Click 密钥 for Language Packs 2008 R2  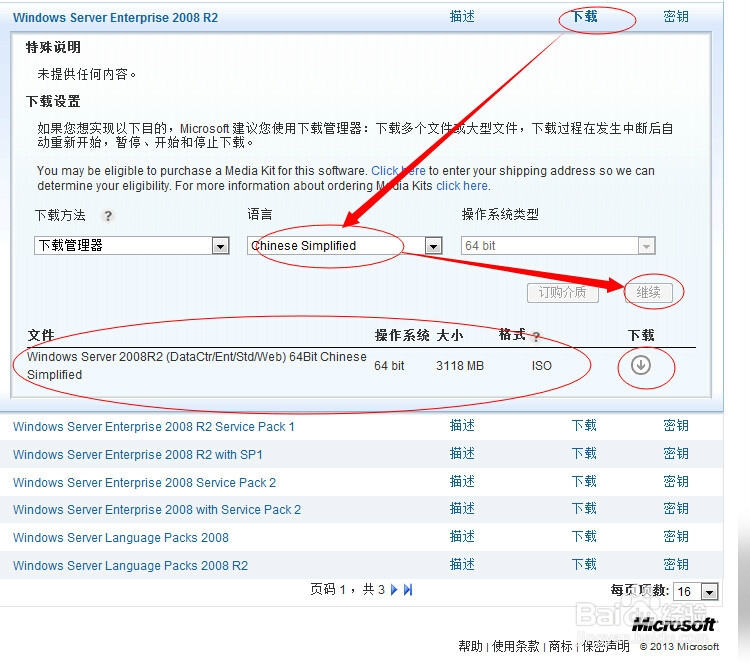point(676,564)
